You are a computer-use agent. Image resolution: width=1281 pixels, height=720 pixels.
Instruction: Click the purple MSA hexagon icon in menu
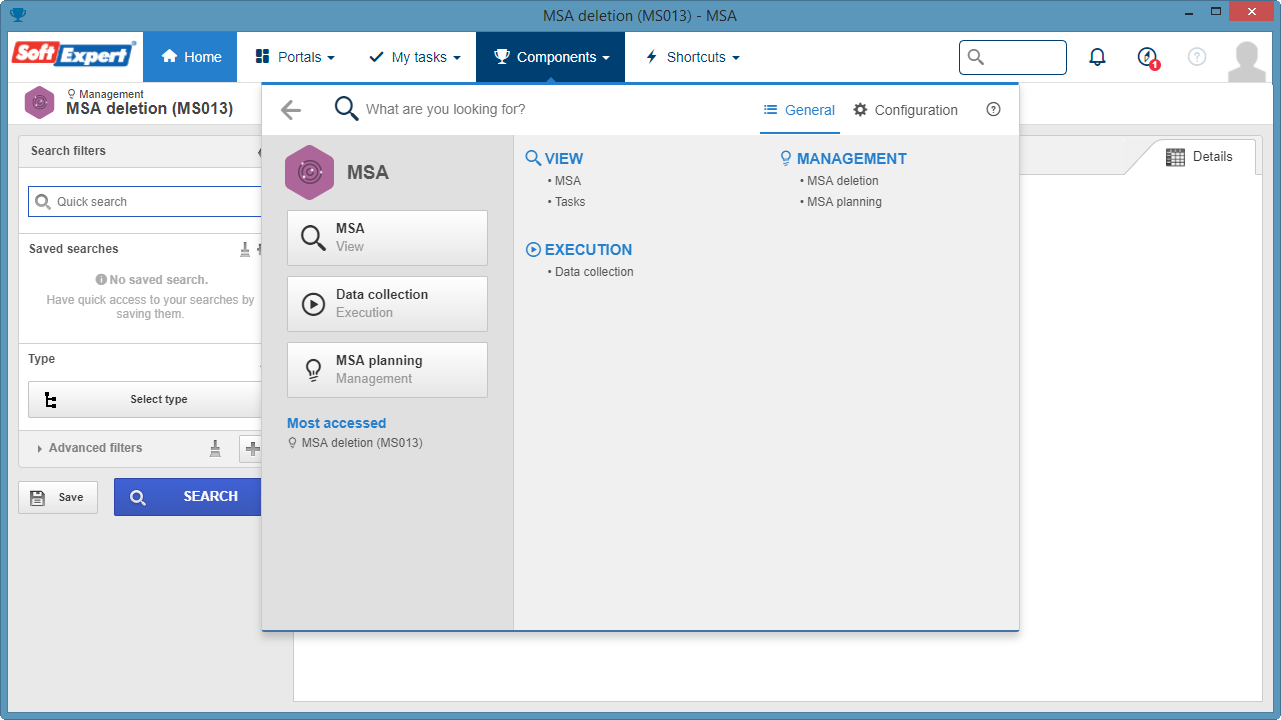click(309, 172)
